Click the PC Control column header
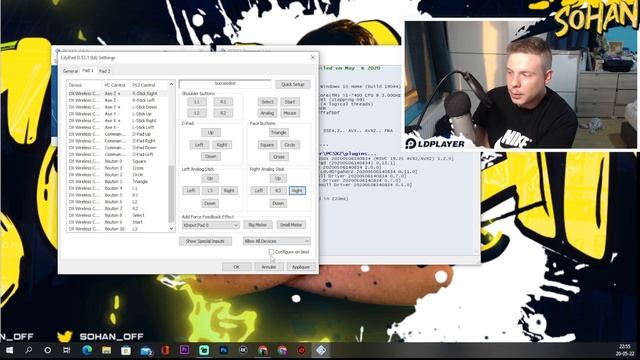Image resolution: width=640 pixels, height=360 pixels. coord(116,85)
